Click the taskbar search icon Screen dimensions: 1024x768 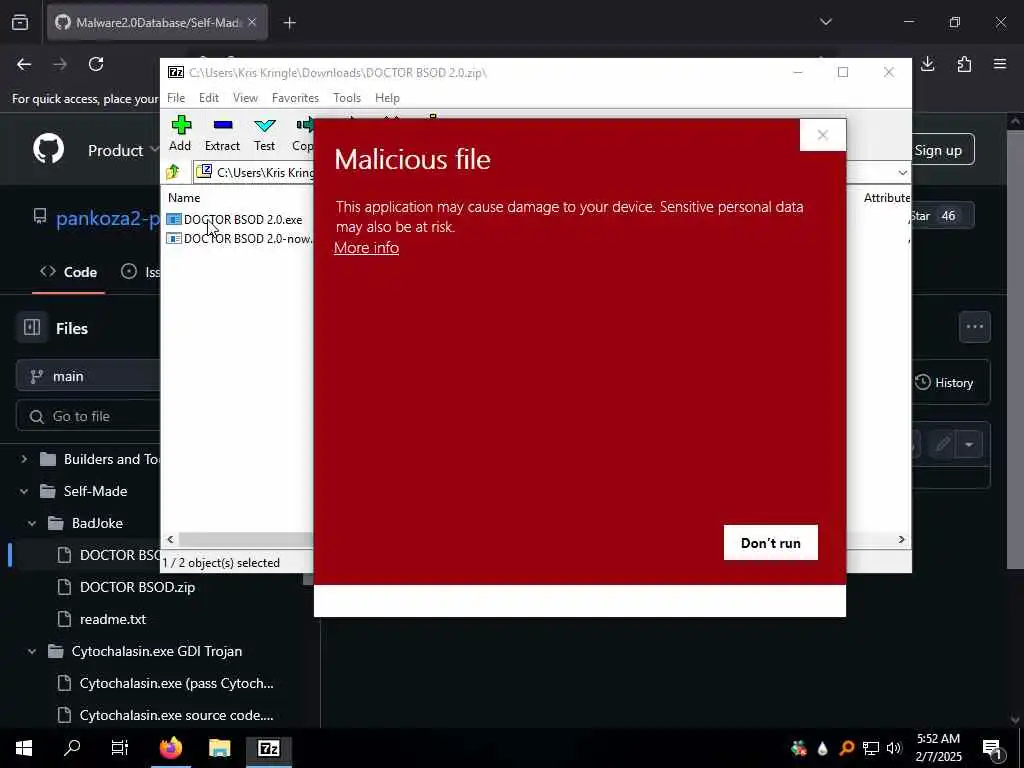[72, 748]
